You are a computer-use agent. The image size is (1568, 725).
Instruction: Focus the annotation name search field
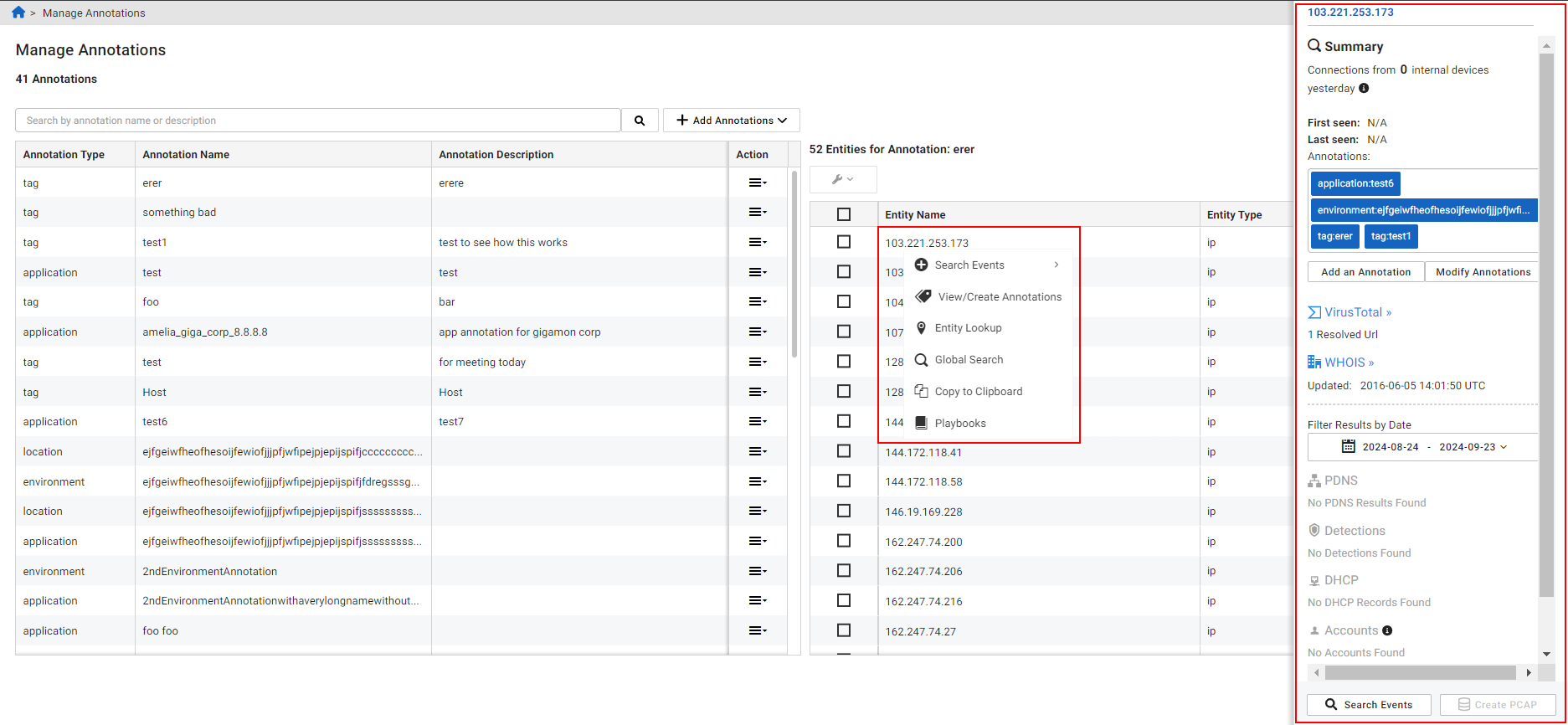(x=318, y=121)
